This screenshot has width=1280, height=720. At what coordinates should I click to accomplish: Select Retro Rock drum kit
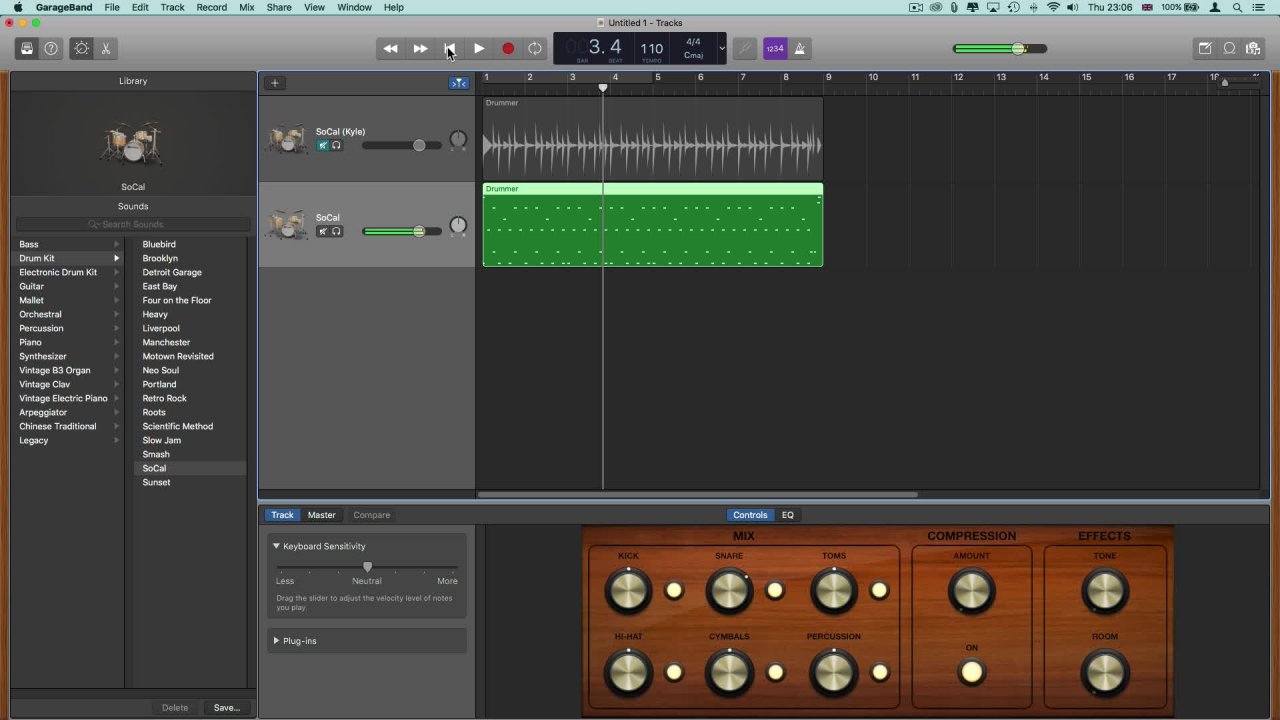[x=164, y=398]
